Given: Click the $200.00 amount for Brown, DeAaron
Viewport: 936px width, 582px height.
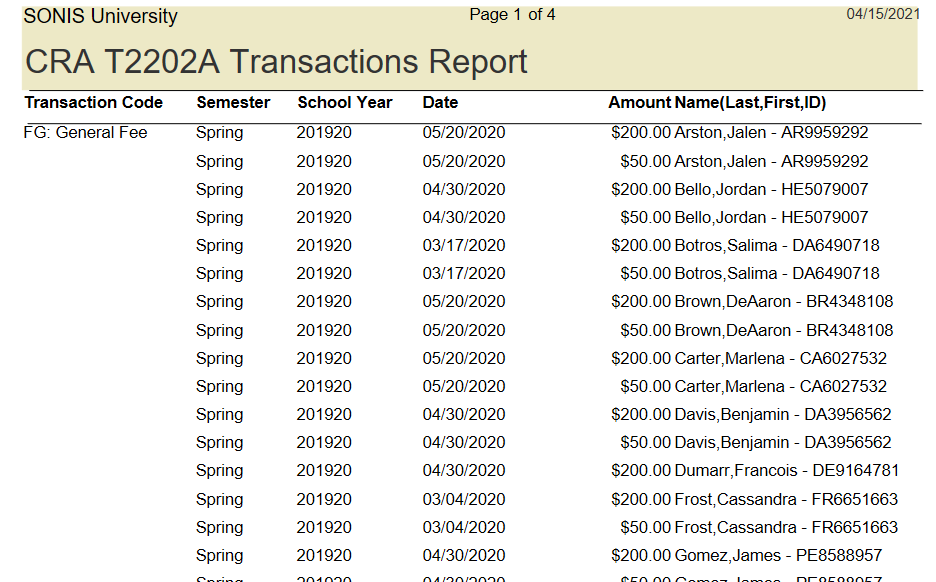Looking at the screenshot, I should click(x=641, y=302).
